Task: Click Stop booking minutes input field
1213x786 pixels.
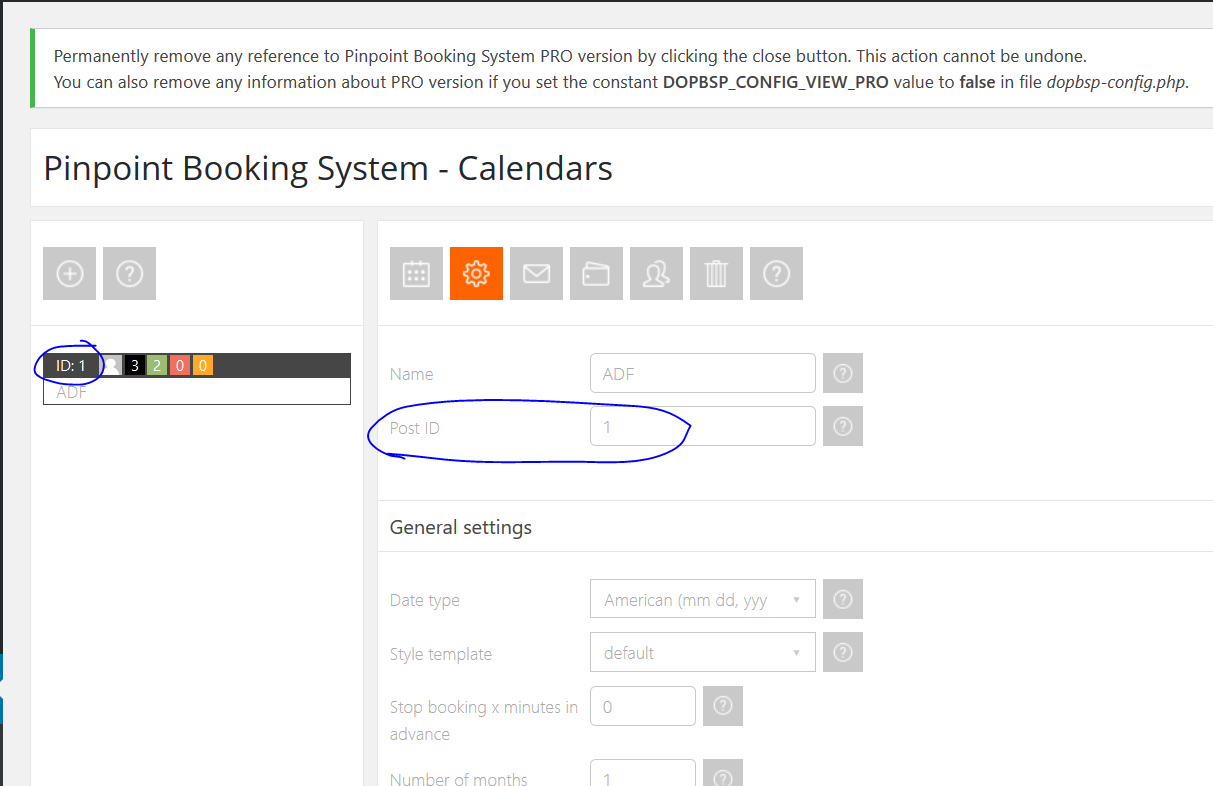Action: coord(643,706)
